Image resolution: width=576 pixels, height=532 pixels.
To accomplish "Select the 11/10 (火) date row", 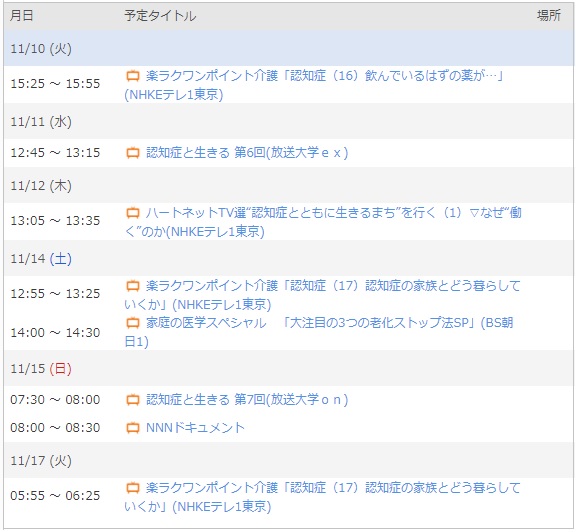I will tap(289, 48).
